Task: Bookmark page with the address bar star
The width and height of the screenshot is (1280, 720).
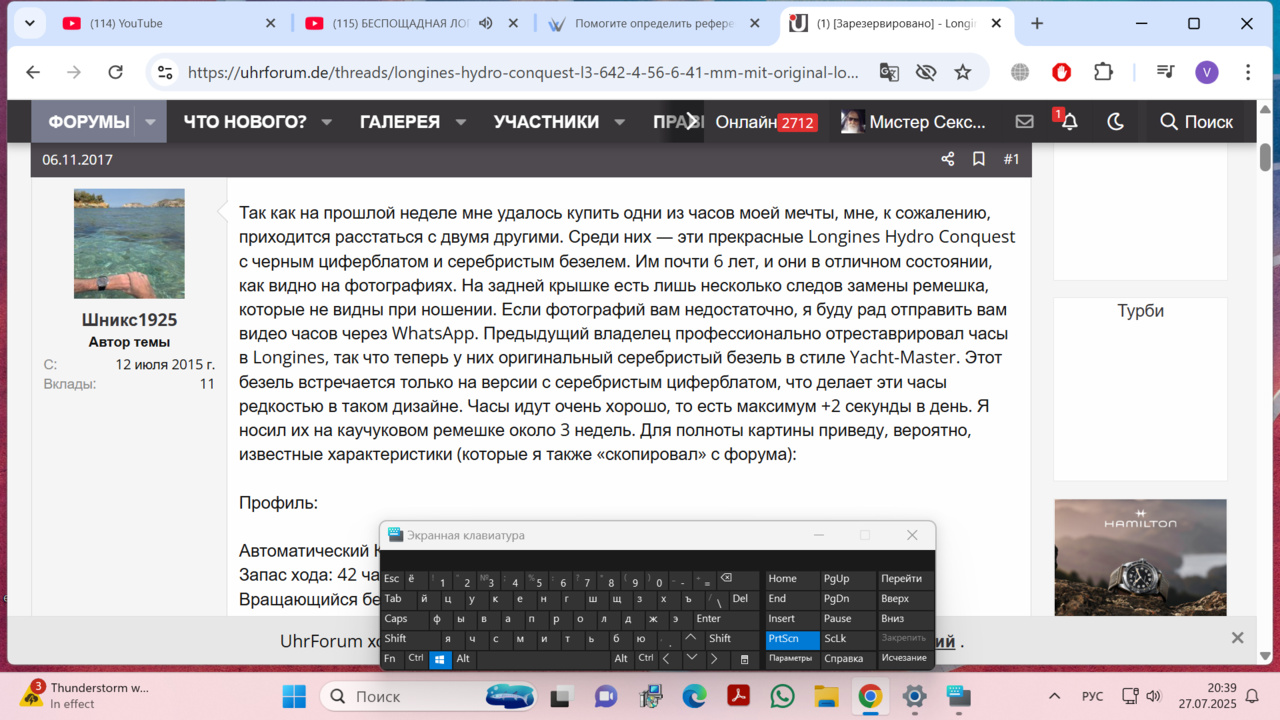Action: click(x=962, y=72)
